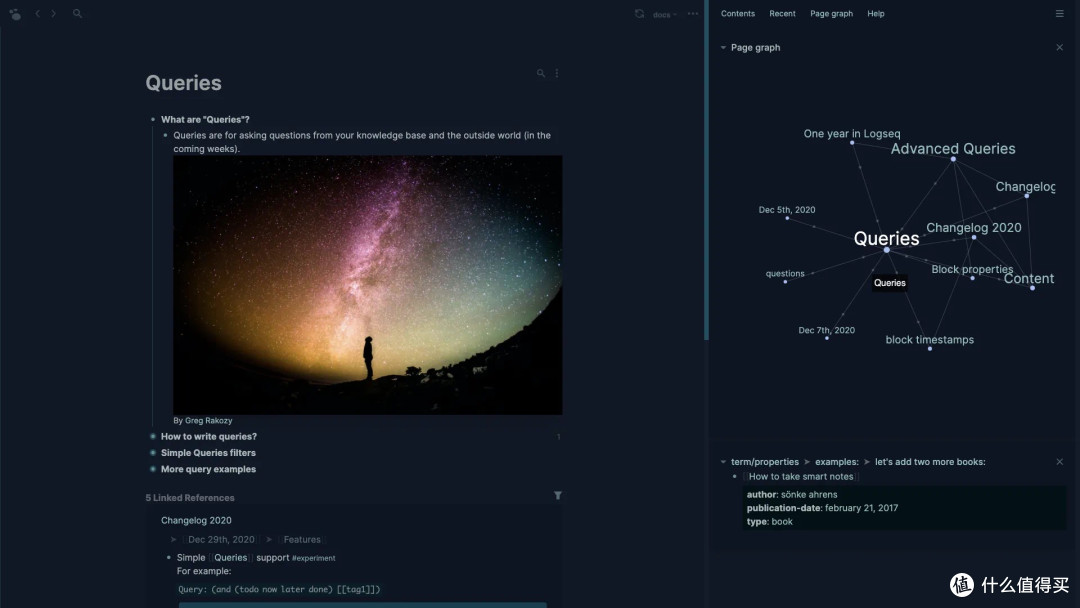1080x608 pixels.
Task: Open How to take smart notes link
Action: [801, 476]
